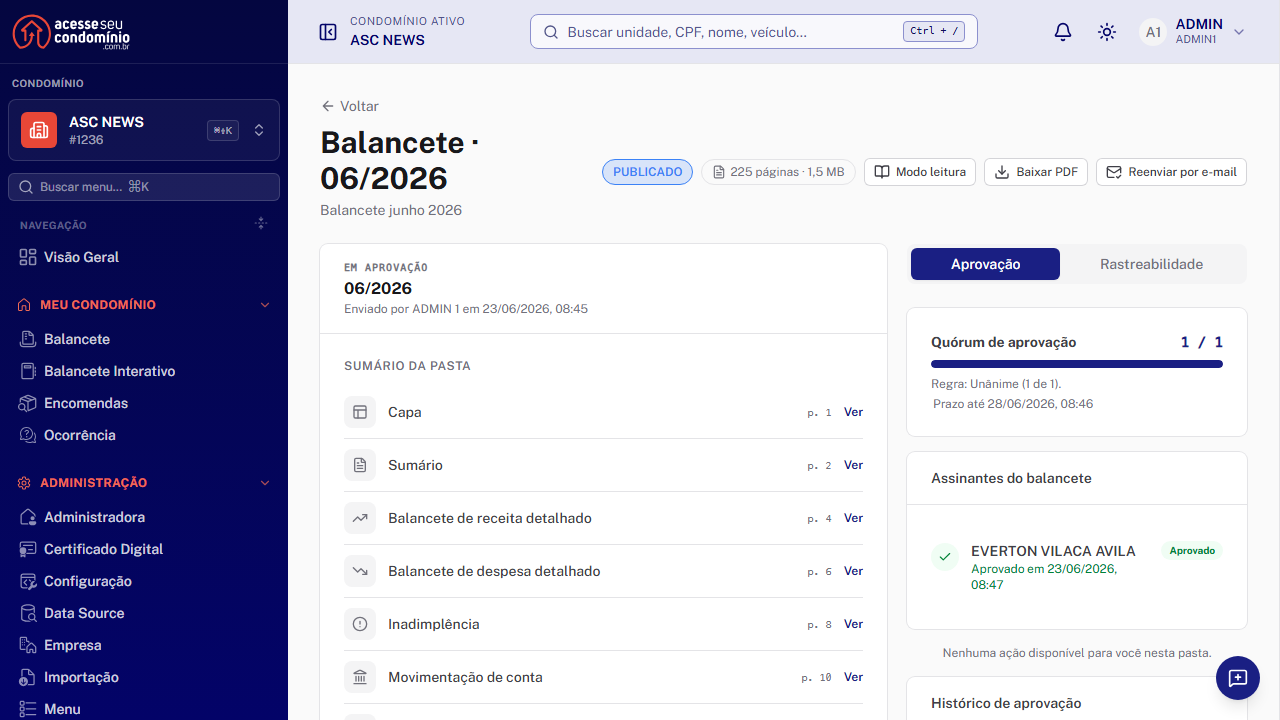Click the Inadimplência alert icon
The width and height of the screenshot is (1280, 720).
[360, 624]
